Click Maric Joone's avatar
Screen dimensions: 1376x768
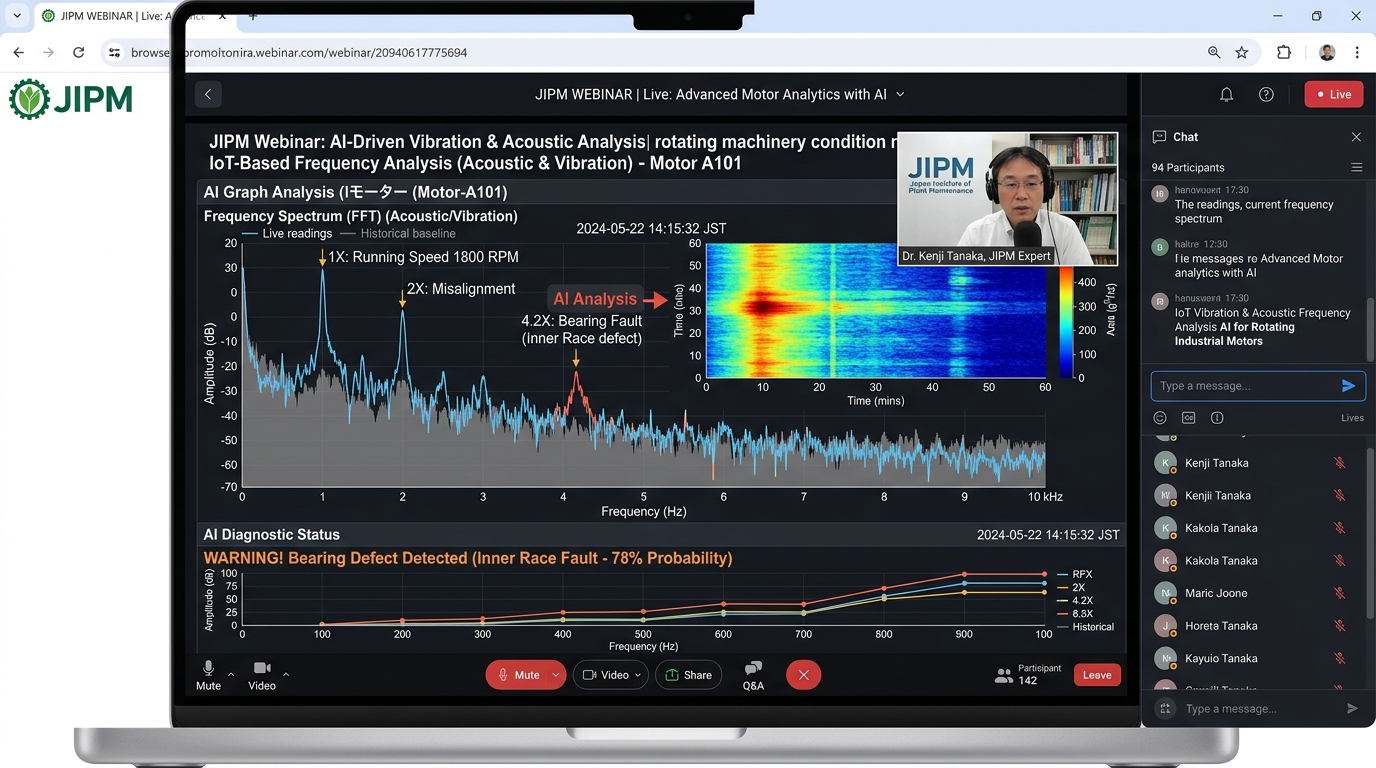click(1165, 593)
